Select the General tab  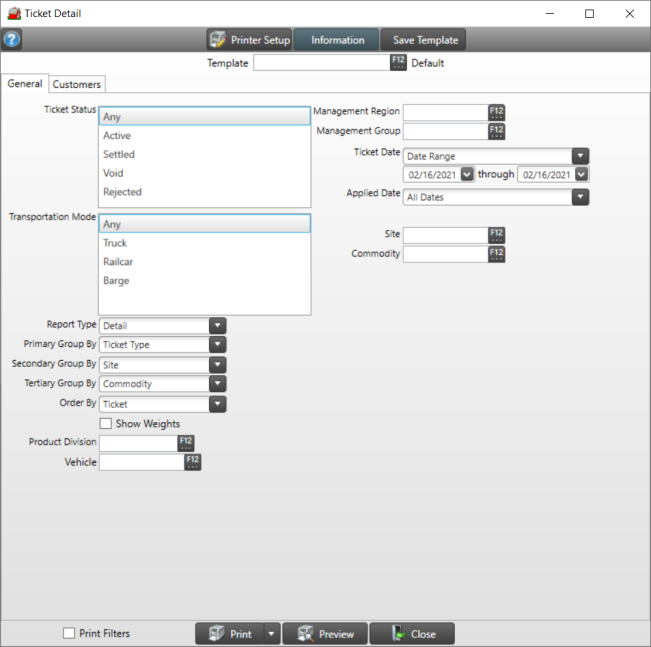click(25, 84)
